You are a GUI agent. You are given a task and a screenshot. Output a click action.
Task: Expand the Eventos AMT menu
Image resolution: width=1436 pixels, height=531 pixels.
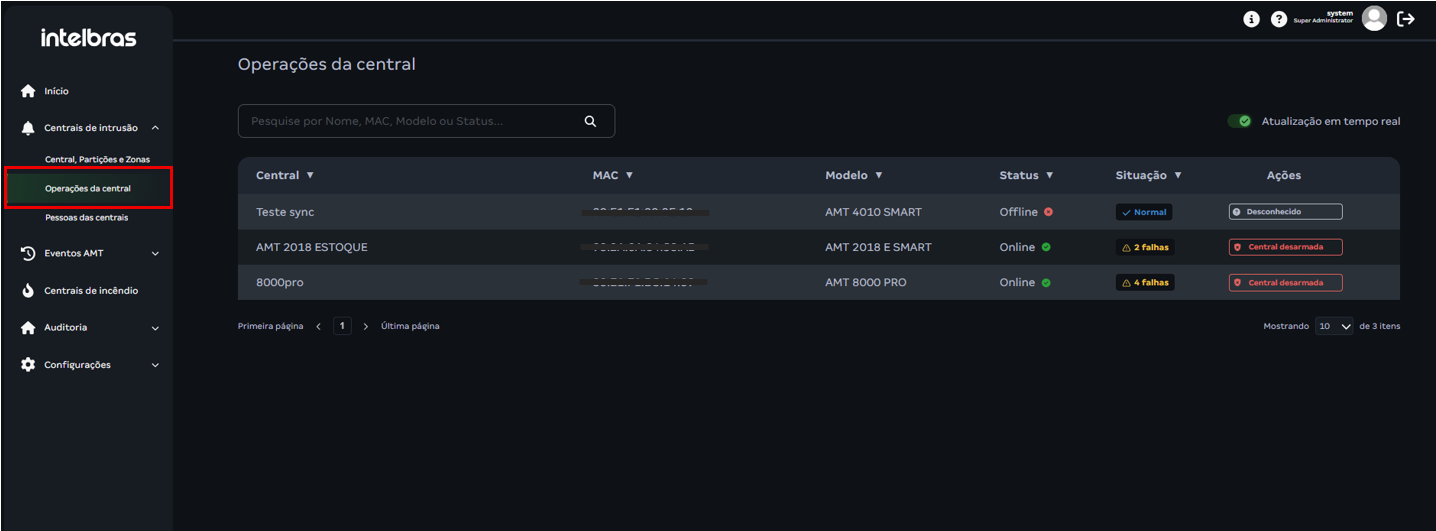[155, 254]
